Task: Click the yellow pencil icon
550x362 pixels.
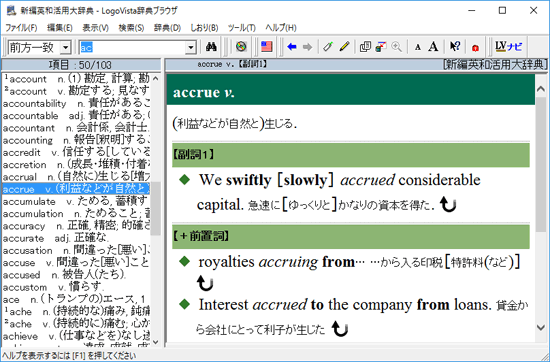Action: pyautogui.click(x=345, y=47)
